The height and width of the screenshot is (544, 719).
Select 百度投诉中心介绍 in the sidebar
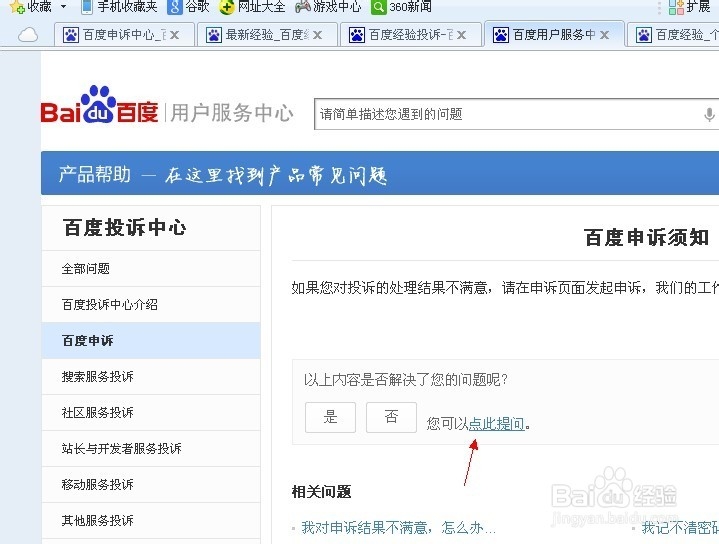pos(151,305)
